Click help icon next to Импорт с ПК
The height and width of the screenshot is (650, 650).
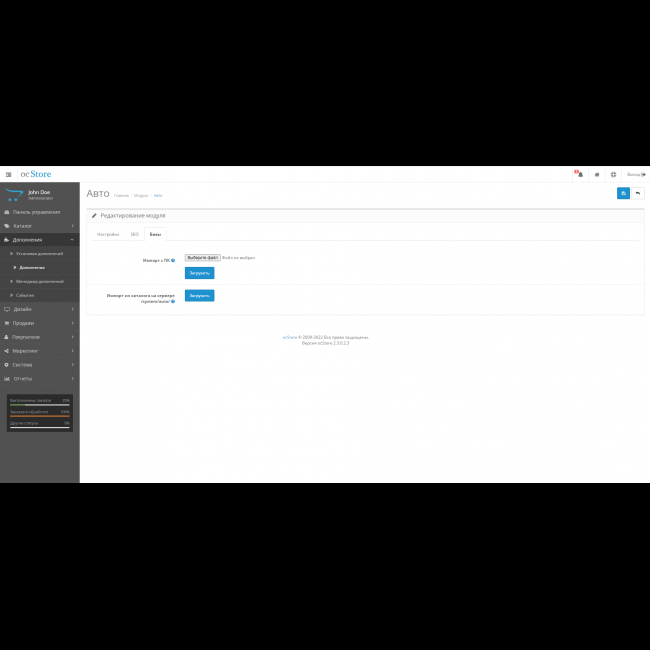172,259
